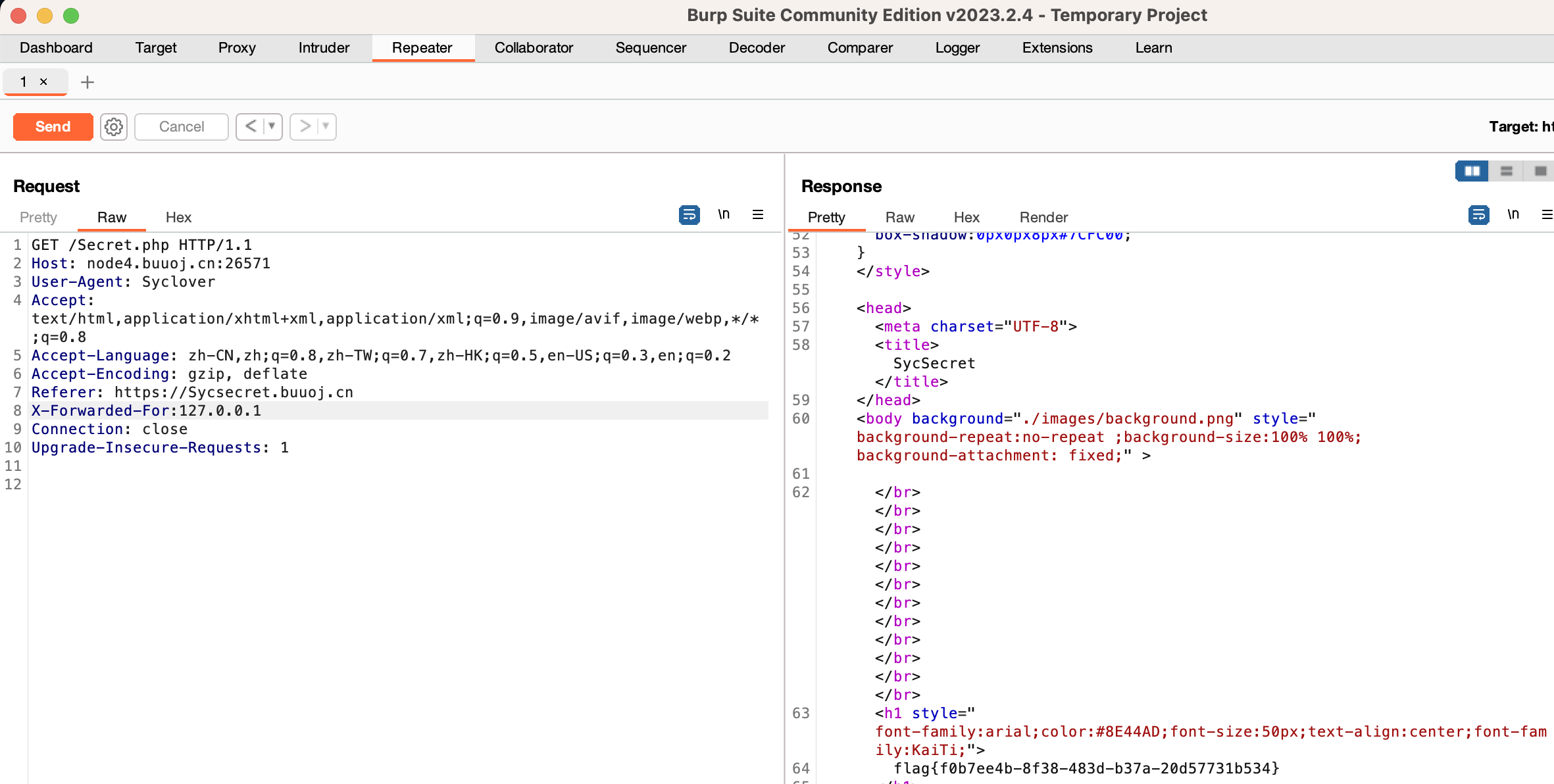Open Response panel hamburger menu
The image size is (1554, 784).
(x=1547, y=214)
